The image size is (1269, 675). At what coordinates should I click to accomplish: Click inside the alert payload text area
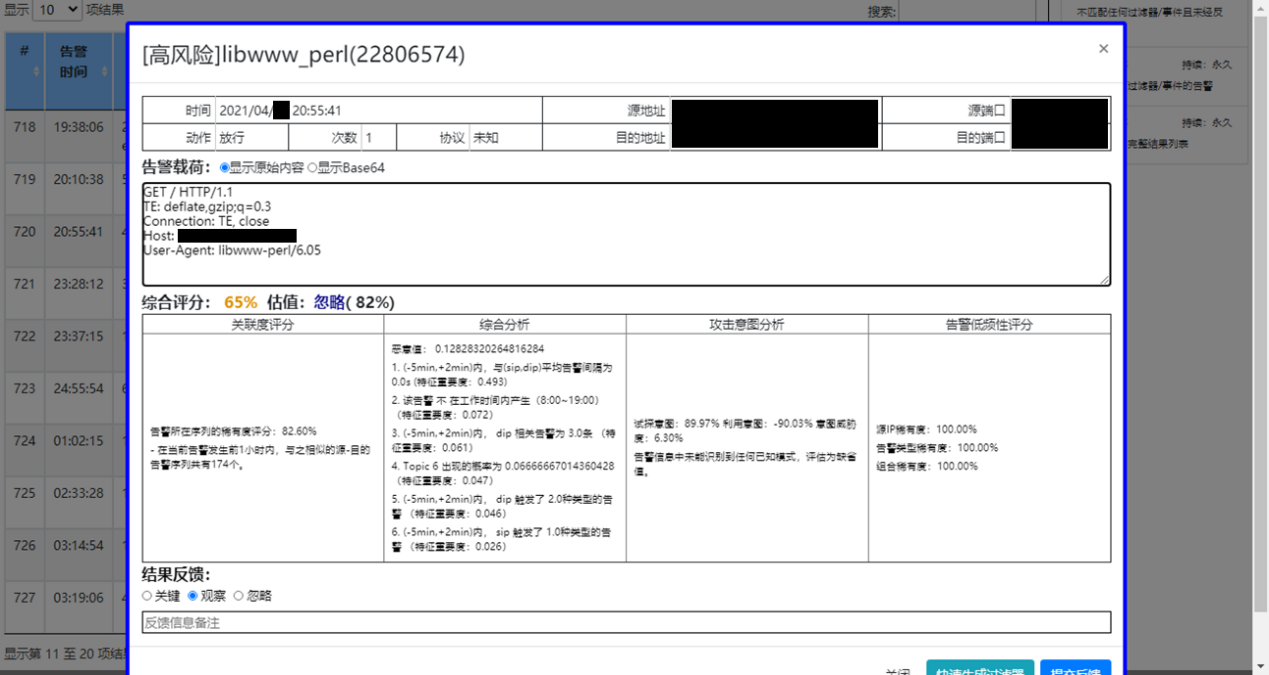coord(626,234)
